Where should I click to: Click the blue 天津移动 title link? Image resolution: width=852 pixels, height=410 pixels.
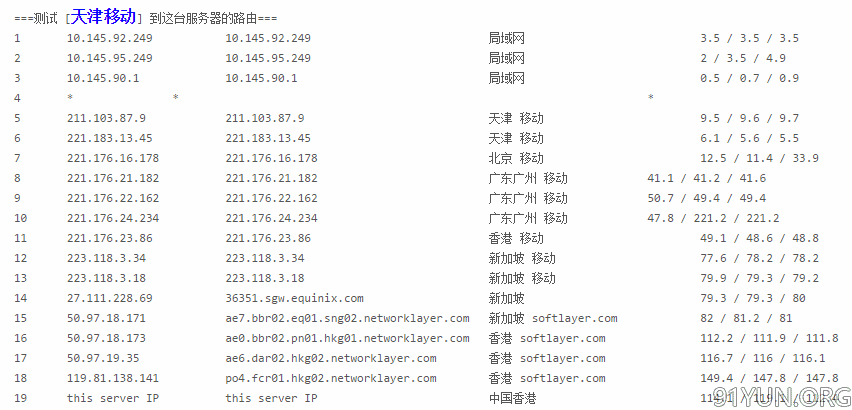pyautogui.click(x=103, y=17)
